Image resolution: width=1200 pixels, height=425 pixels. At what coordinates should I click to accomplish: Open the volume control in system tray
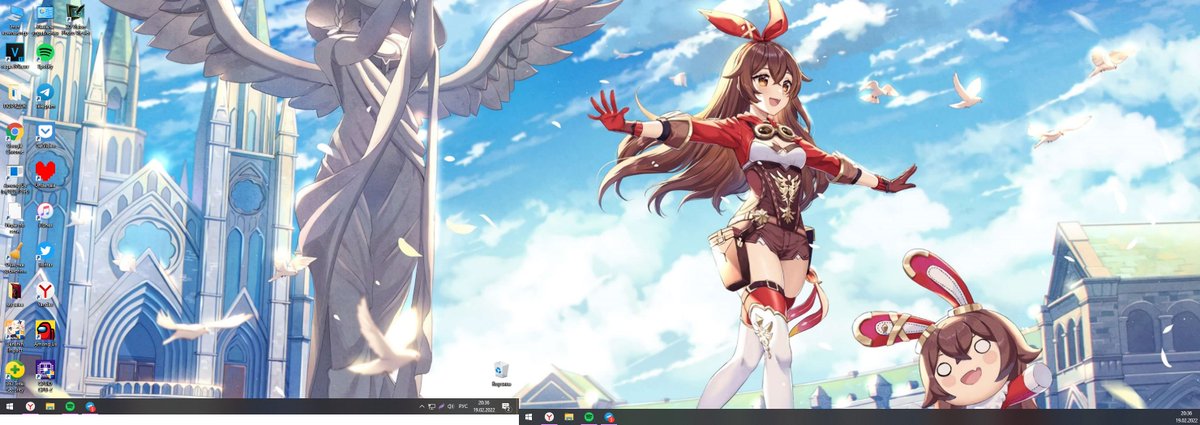point(450,407)
